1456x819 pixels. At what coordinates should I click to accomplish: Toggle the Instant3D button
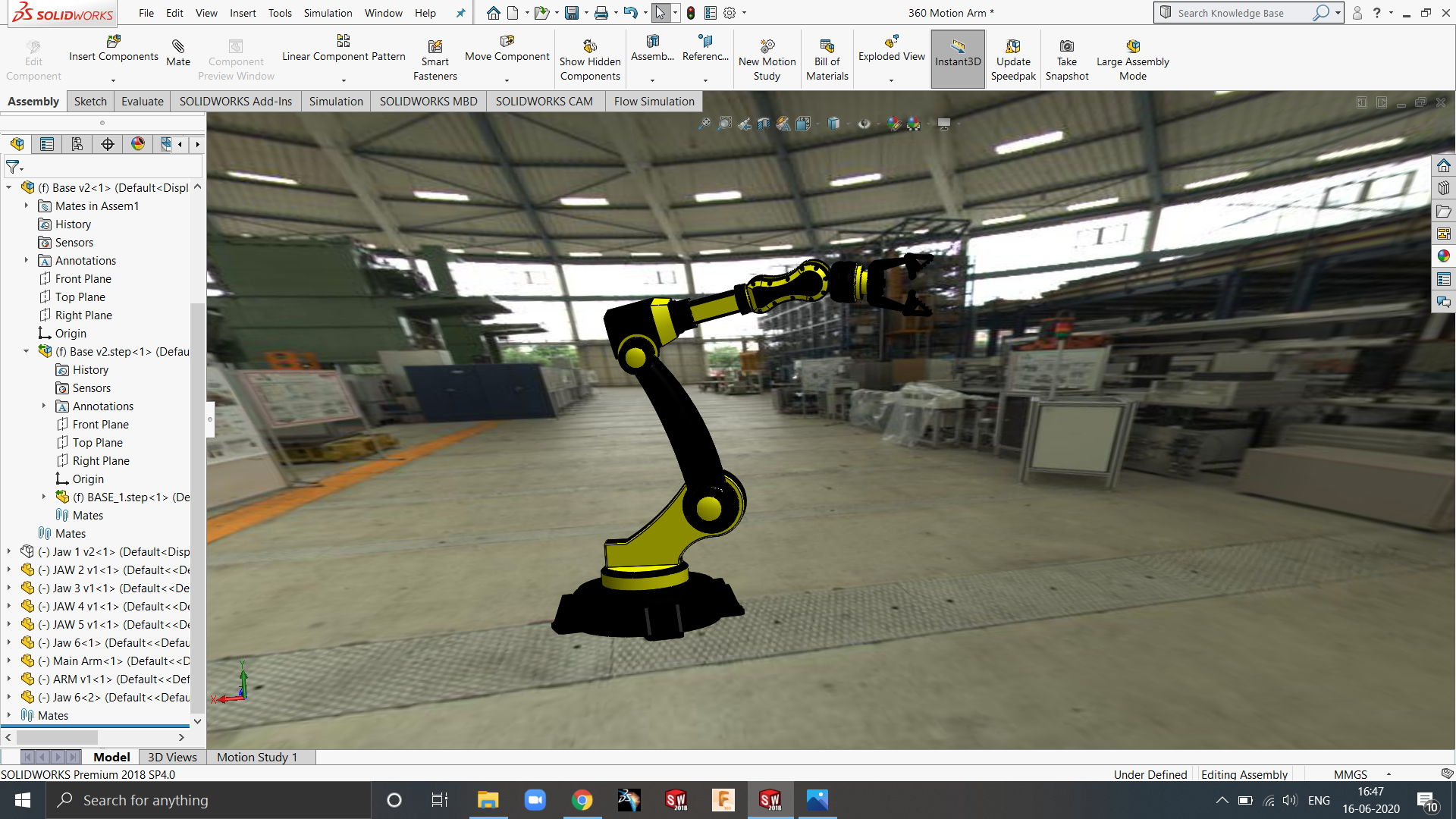[x=958, y=58]
